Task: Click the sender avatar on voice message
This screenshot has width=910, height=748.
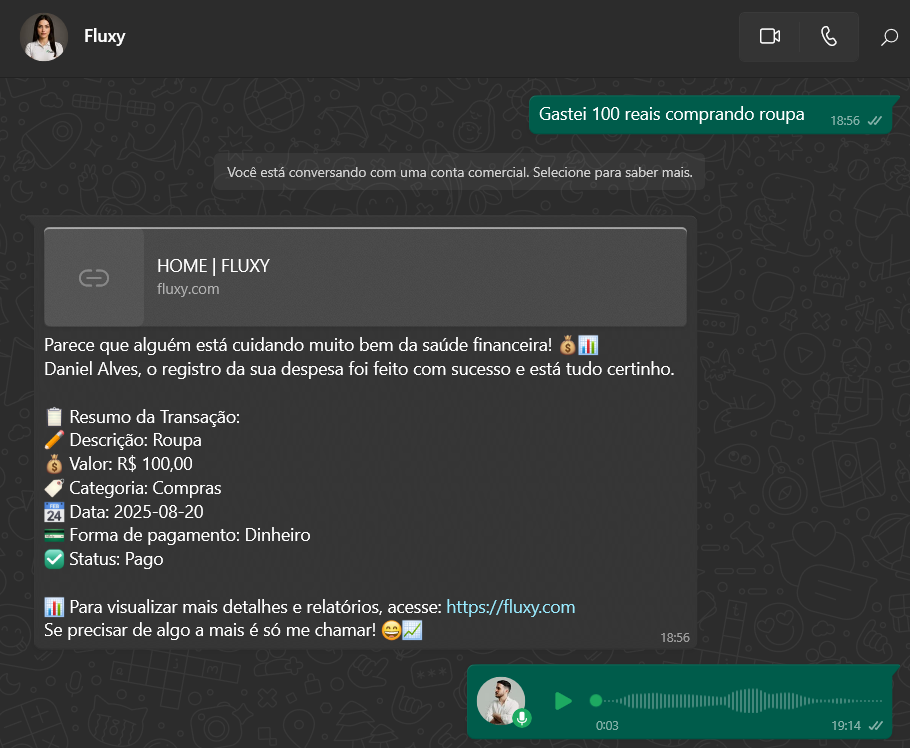Action: [x=500, y=700]
